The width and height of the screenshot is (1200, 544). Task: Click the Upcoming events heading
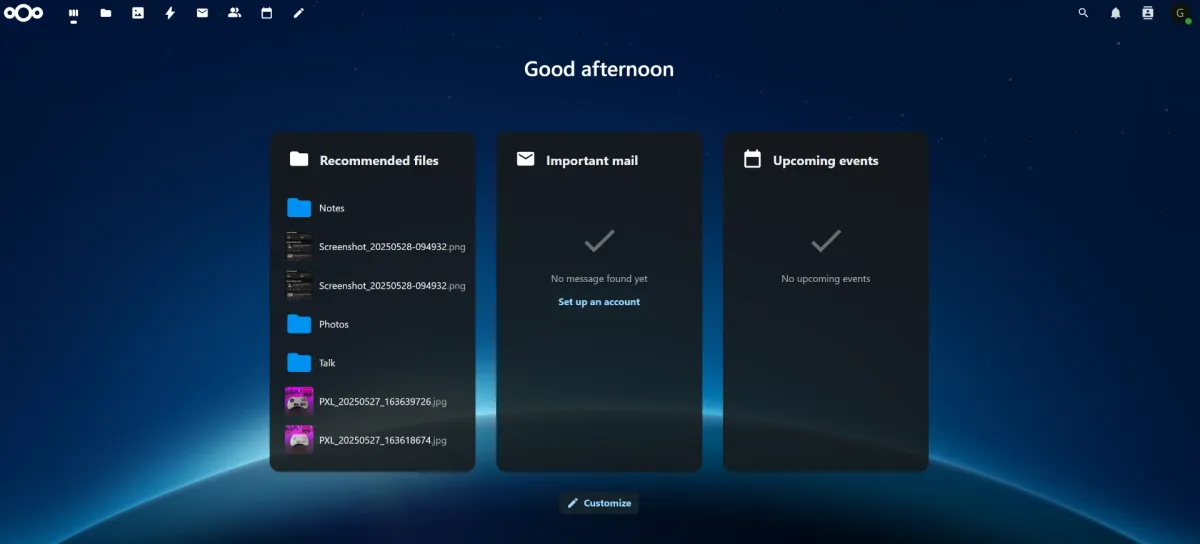click(x=826, y=160)
